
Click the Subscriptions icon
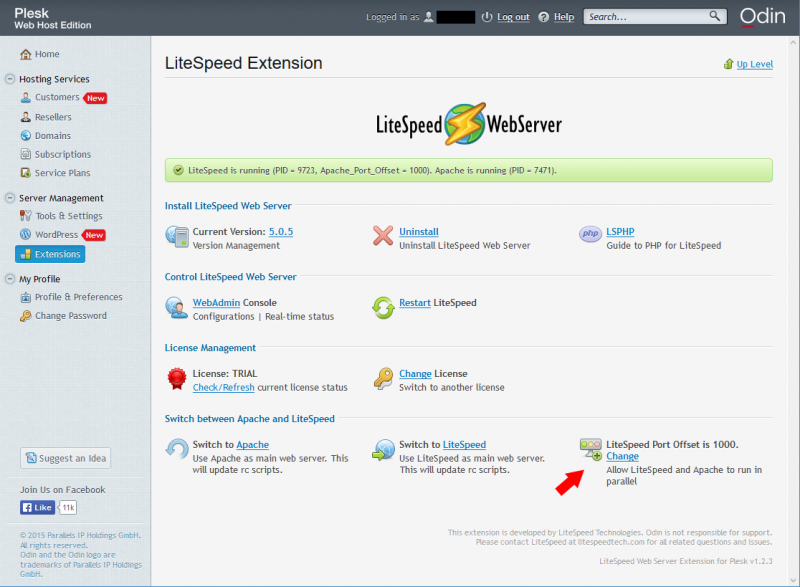(26, 154)
